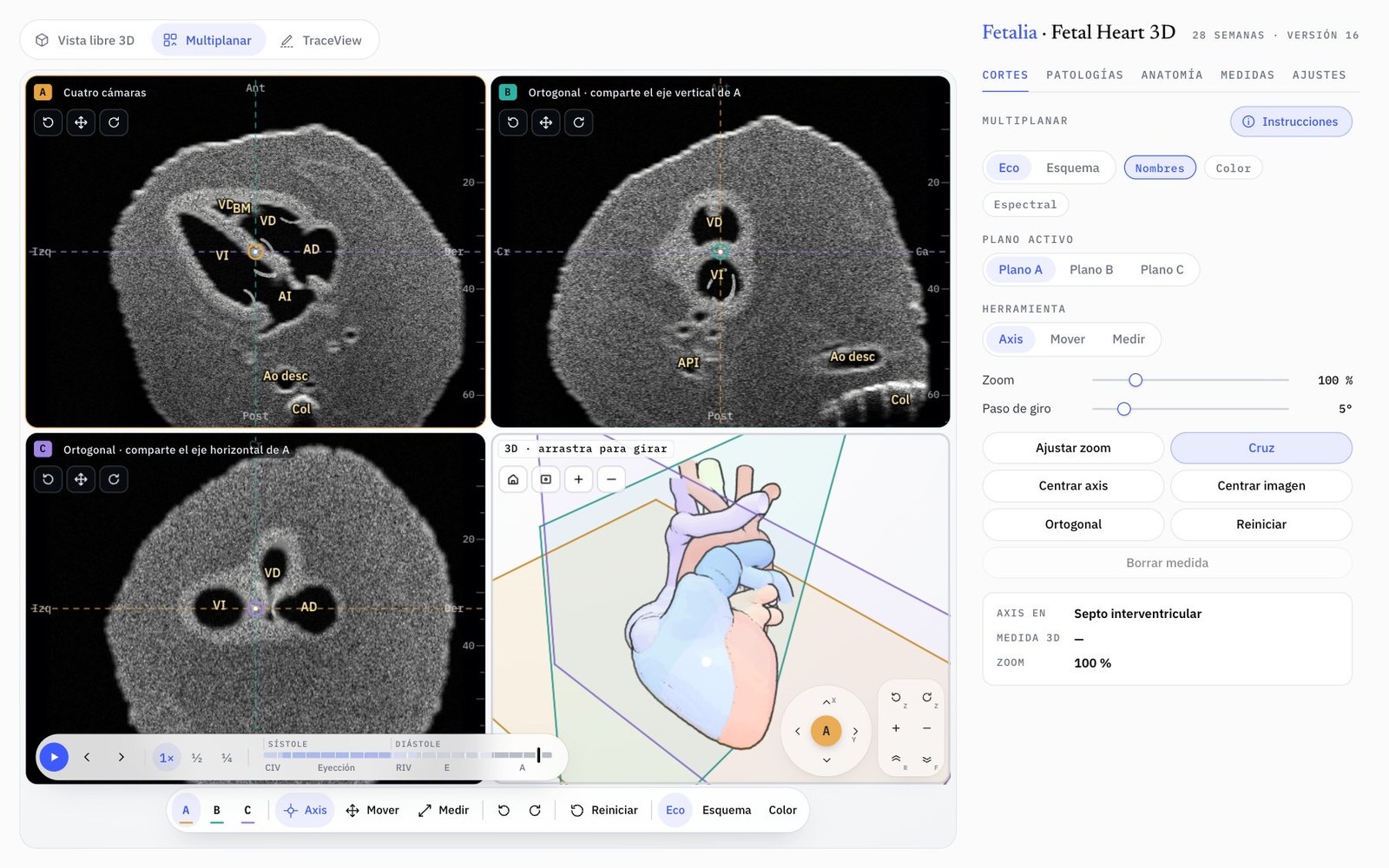Rotate panel B clockwise
The height and width of the screenshot is (868, 1389).
point(579,122)
